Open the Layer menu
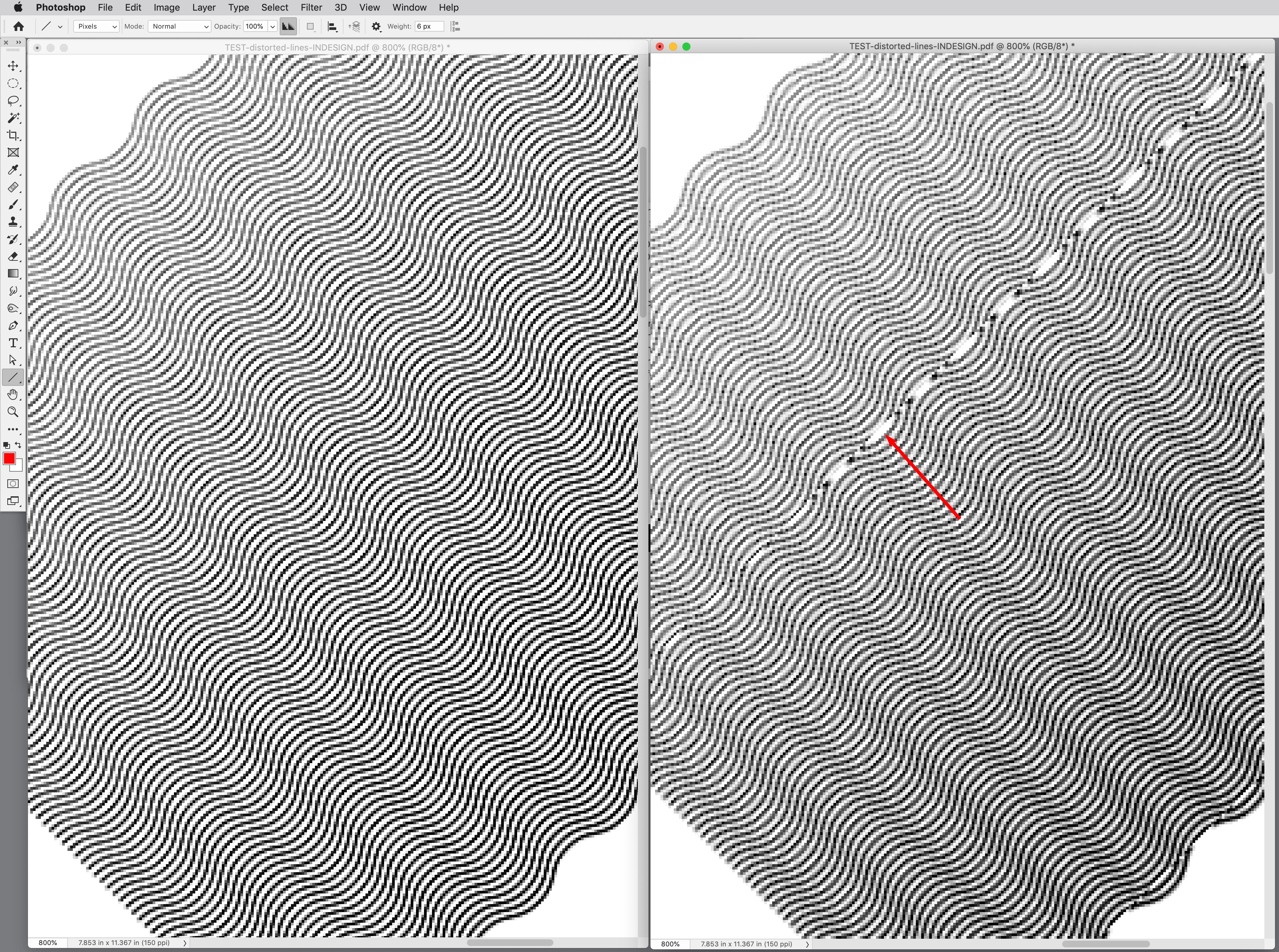 tap(204, 8)
